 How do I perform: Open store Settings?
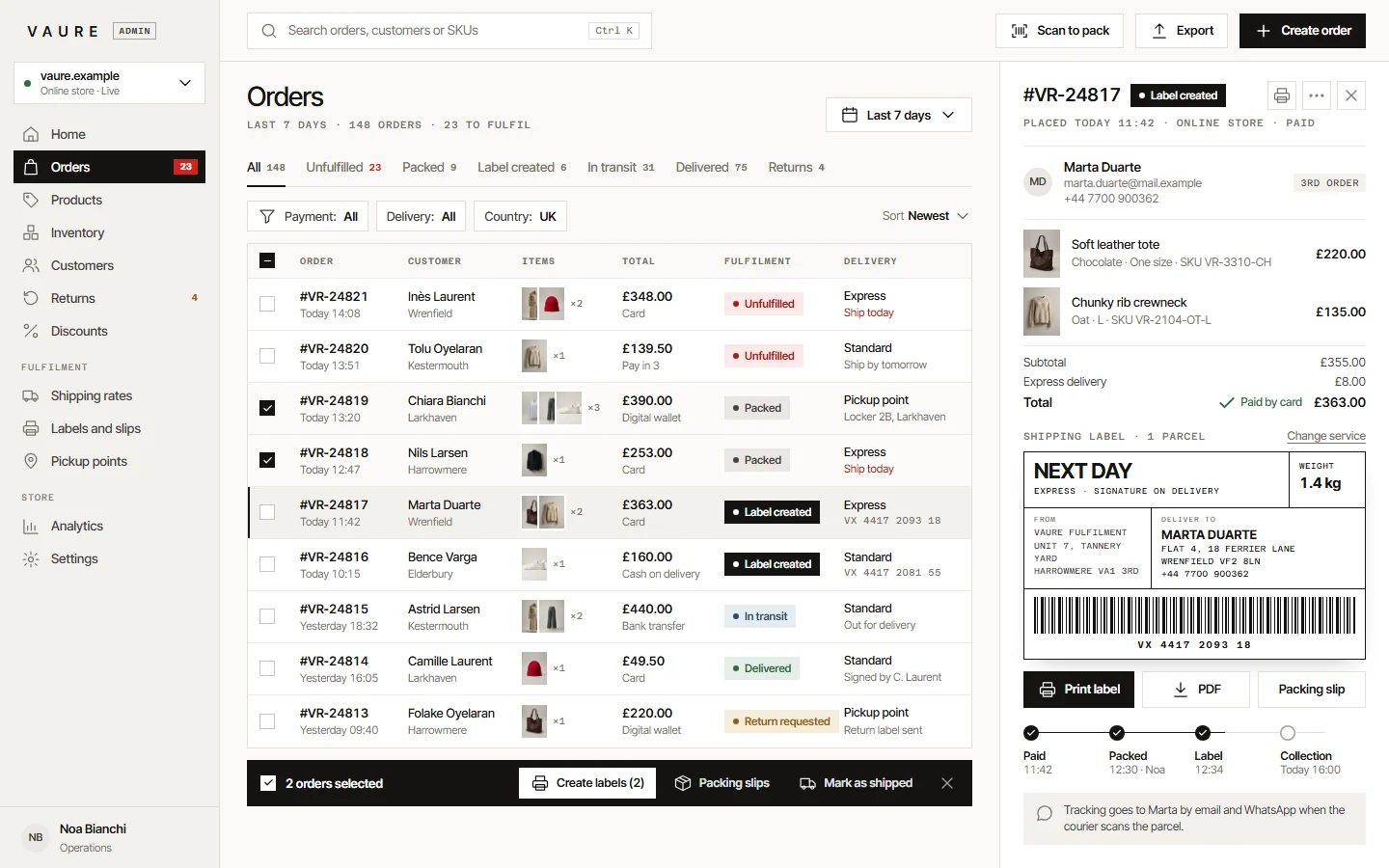pyautogui.click(x=109, y=558)
